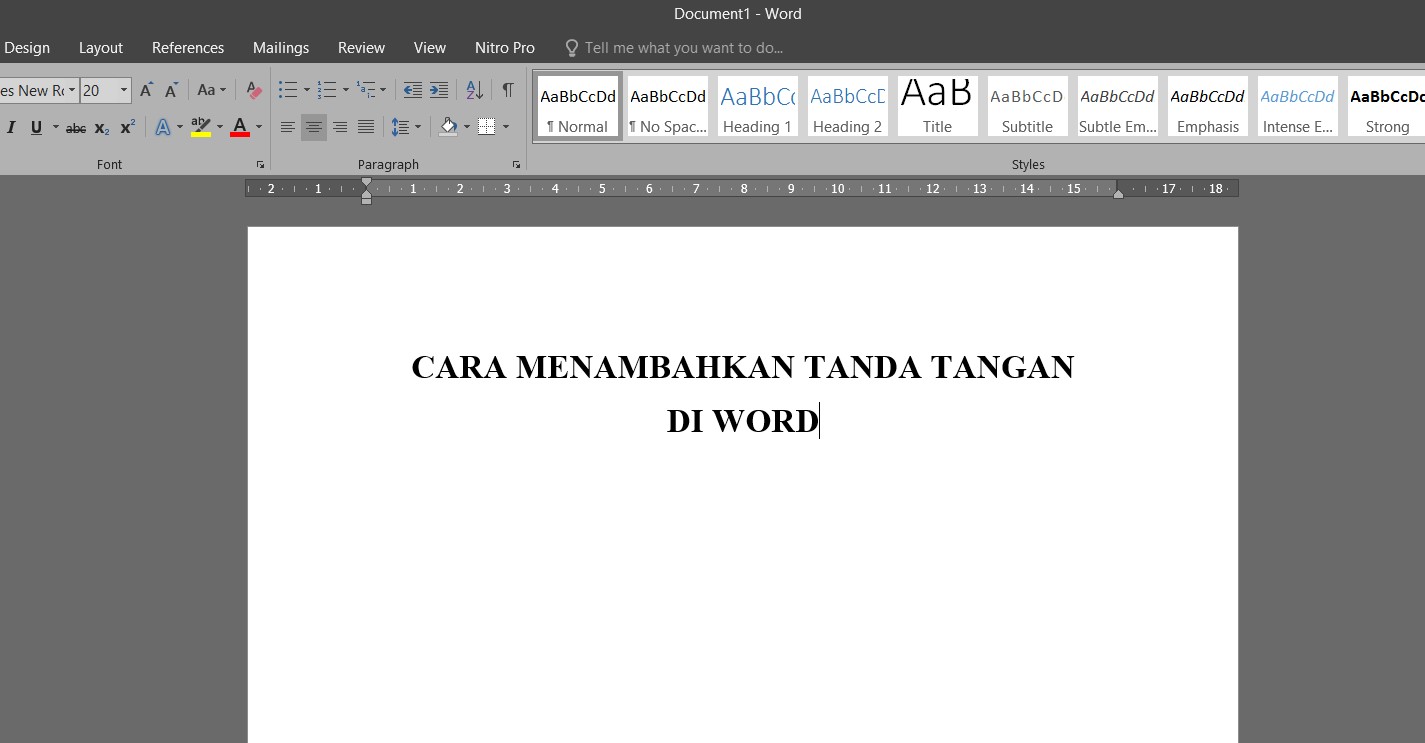Click the hanging indent marker on ruler
This screenshot has width=1425, height=743.
tap(366, 193)
